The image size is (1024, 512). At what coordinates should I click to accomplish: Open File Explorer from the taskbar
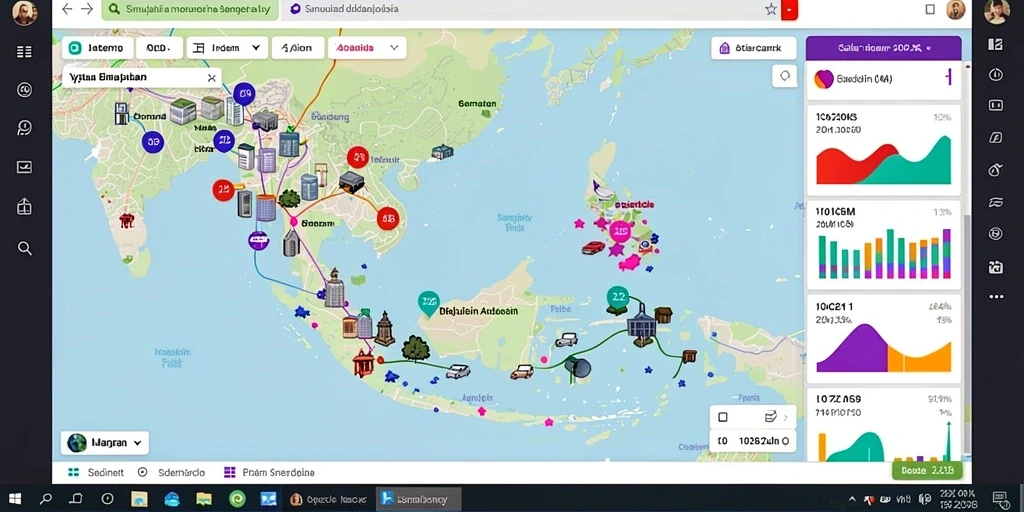204,500
